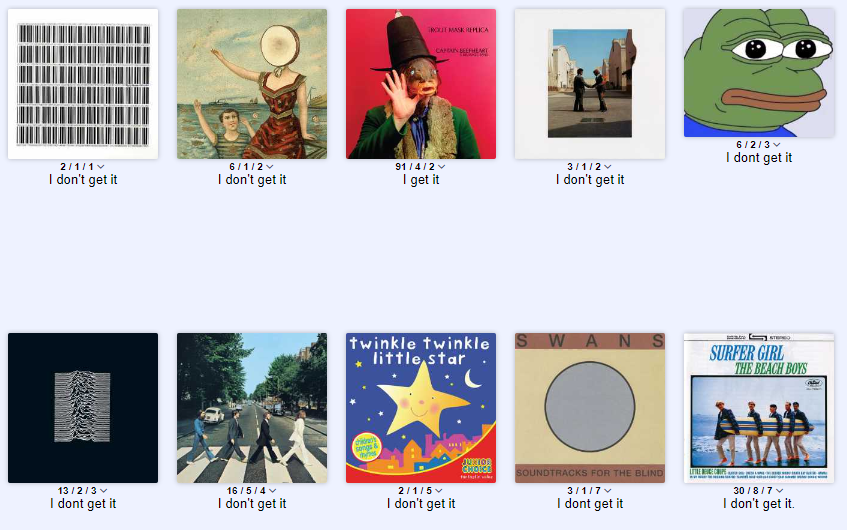
Task: Open the Pepe frog image thumbnail
Action: pos(759,73)
